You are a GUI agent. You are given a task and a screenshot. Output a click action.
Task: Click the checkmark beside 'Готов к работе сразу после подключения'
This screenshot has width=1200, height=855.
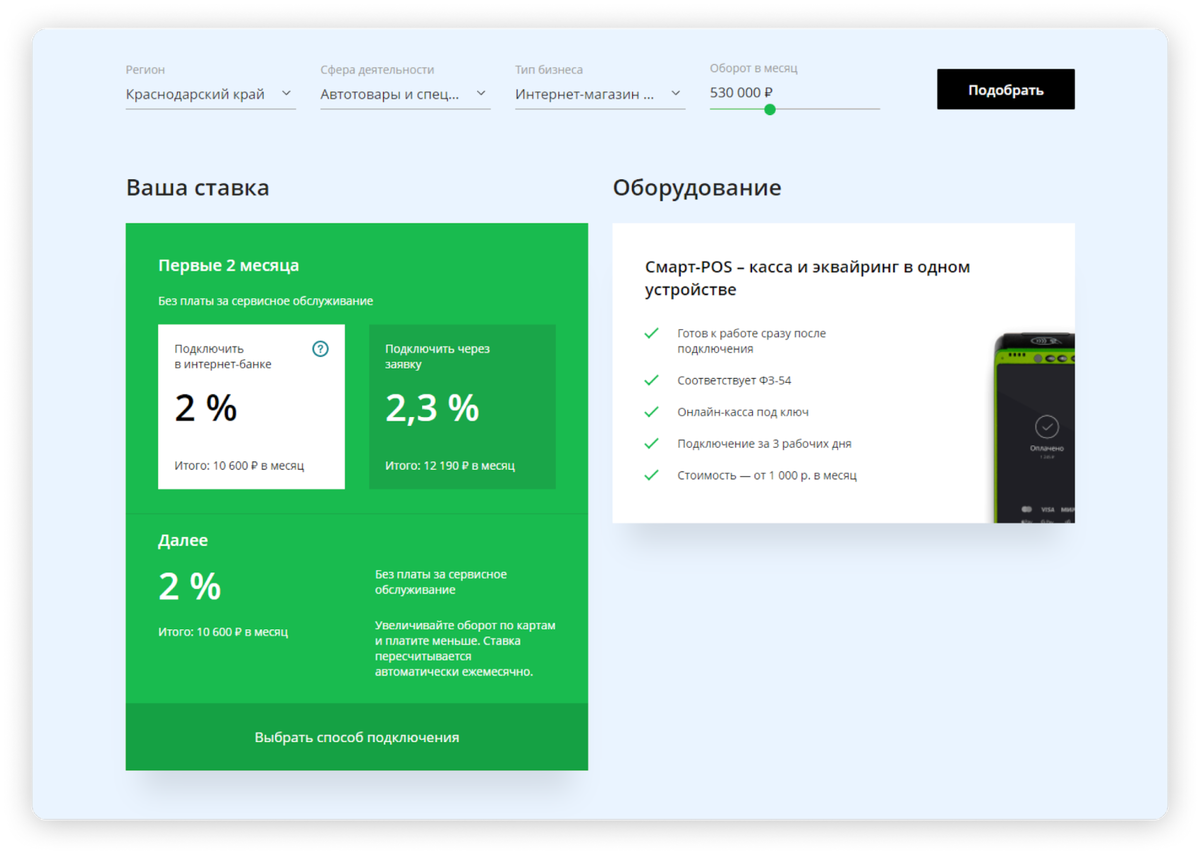[651, 333]
